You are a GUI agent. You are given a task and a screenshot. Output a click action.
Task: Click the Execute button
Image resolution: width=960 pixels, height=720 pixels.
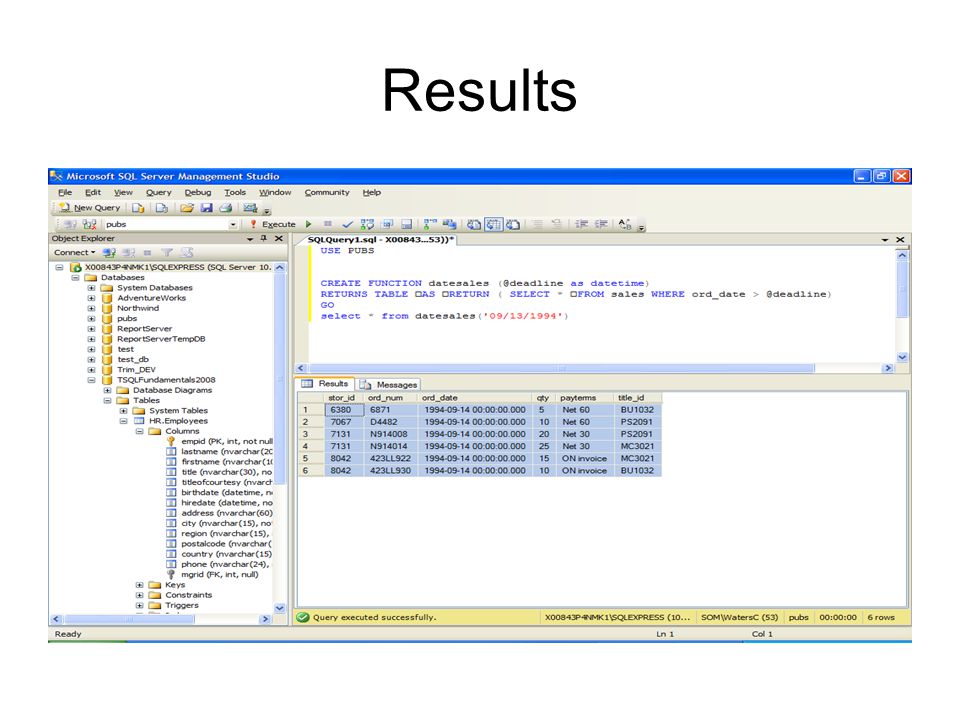pyautogui.click(x=272, y=225)
